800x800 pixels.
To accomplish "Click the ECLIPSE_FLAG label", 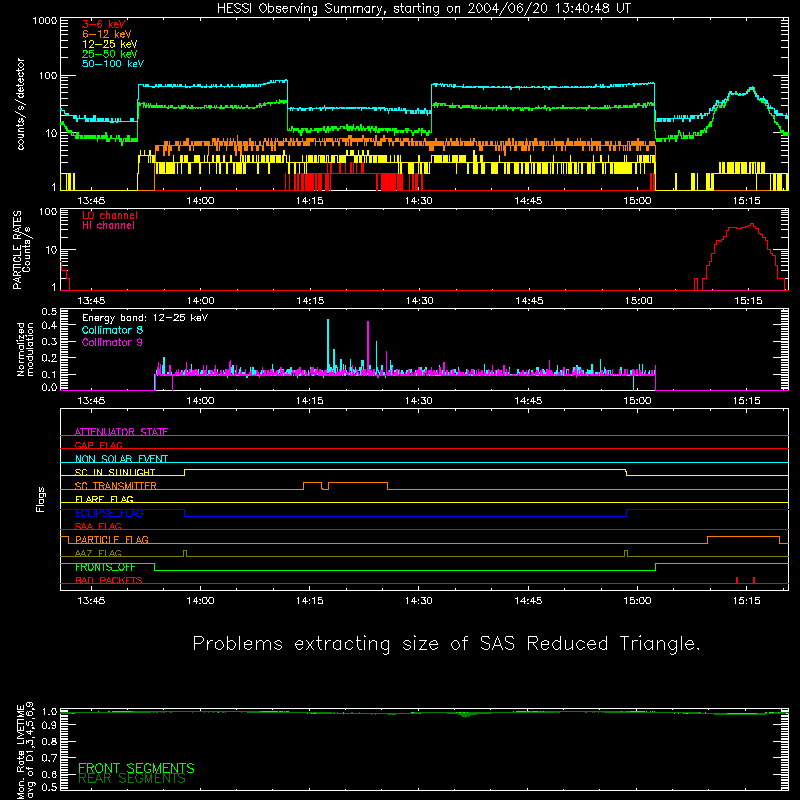I will tap(109, 513).
